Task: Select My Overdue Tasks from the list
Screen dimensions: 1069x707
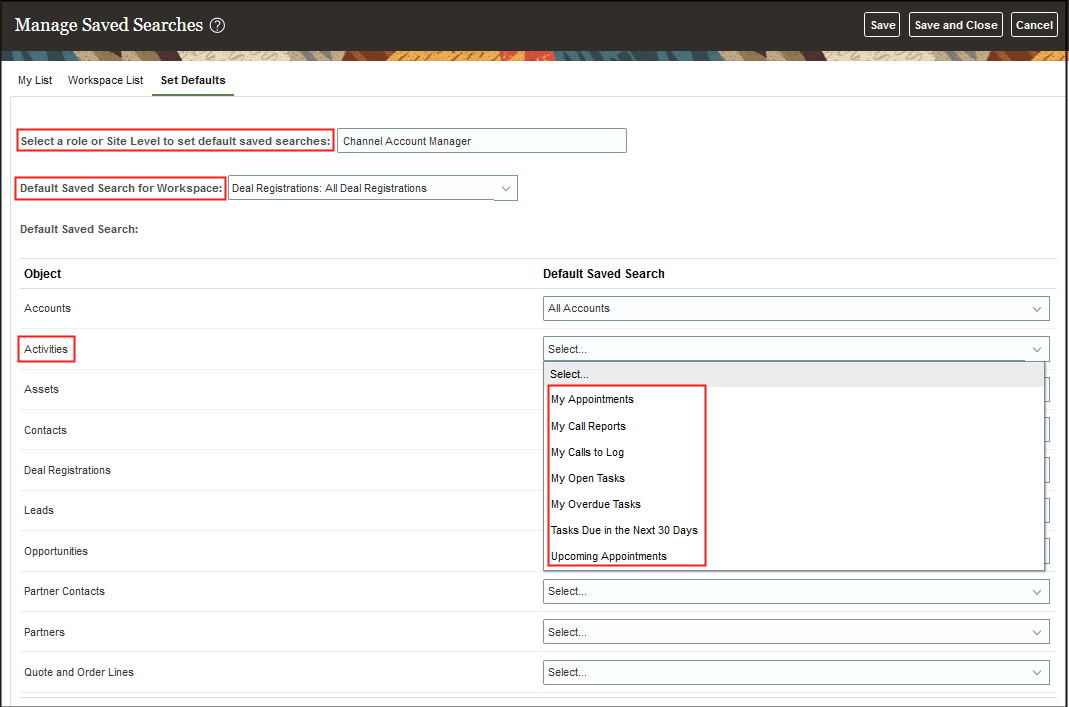Action: point(596,504)
